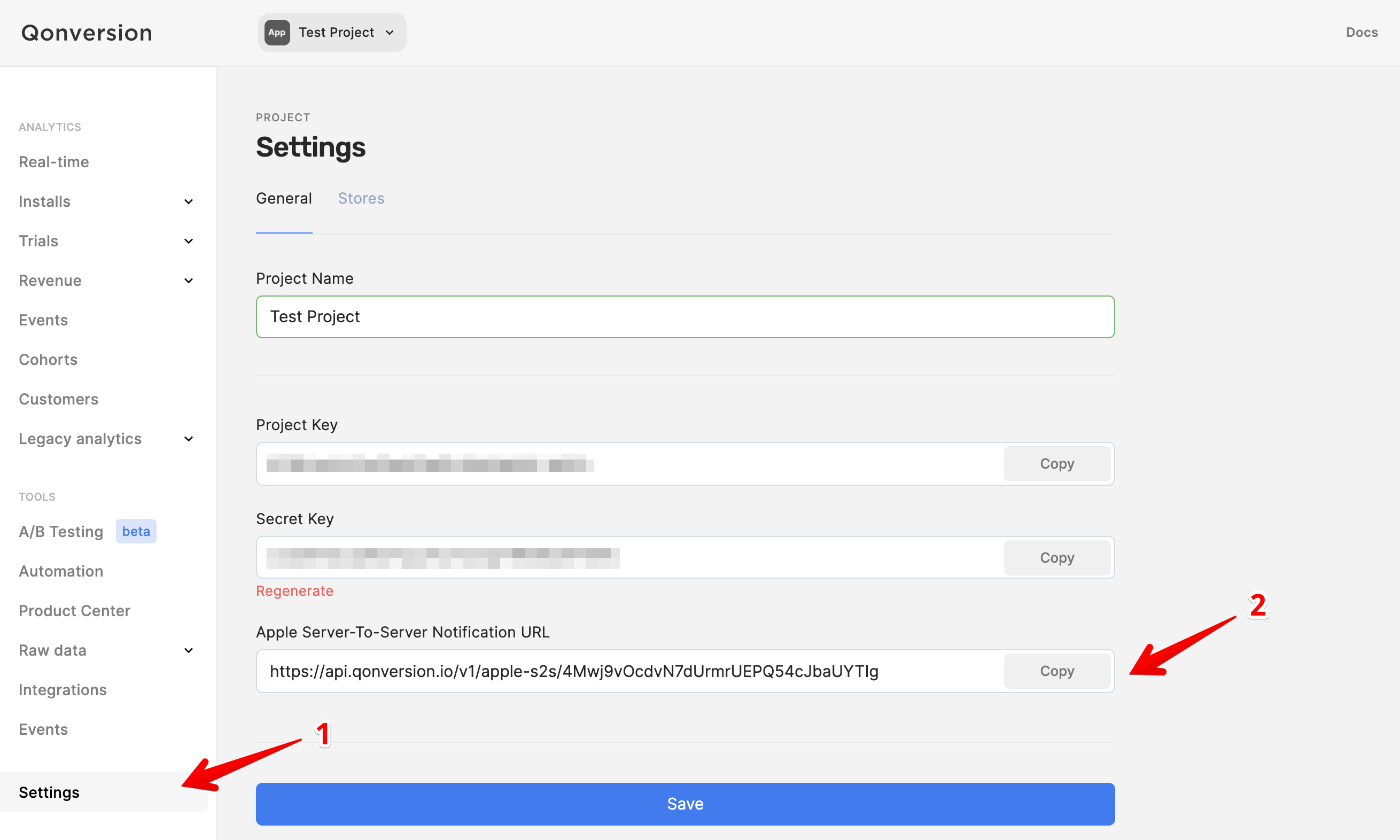
Task: Expand the Revenue section chevron
Action: [x=189, y=281]
